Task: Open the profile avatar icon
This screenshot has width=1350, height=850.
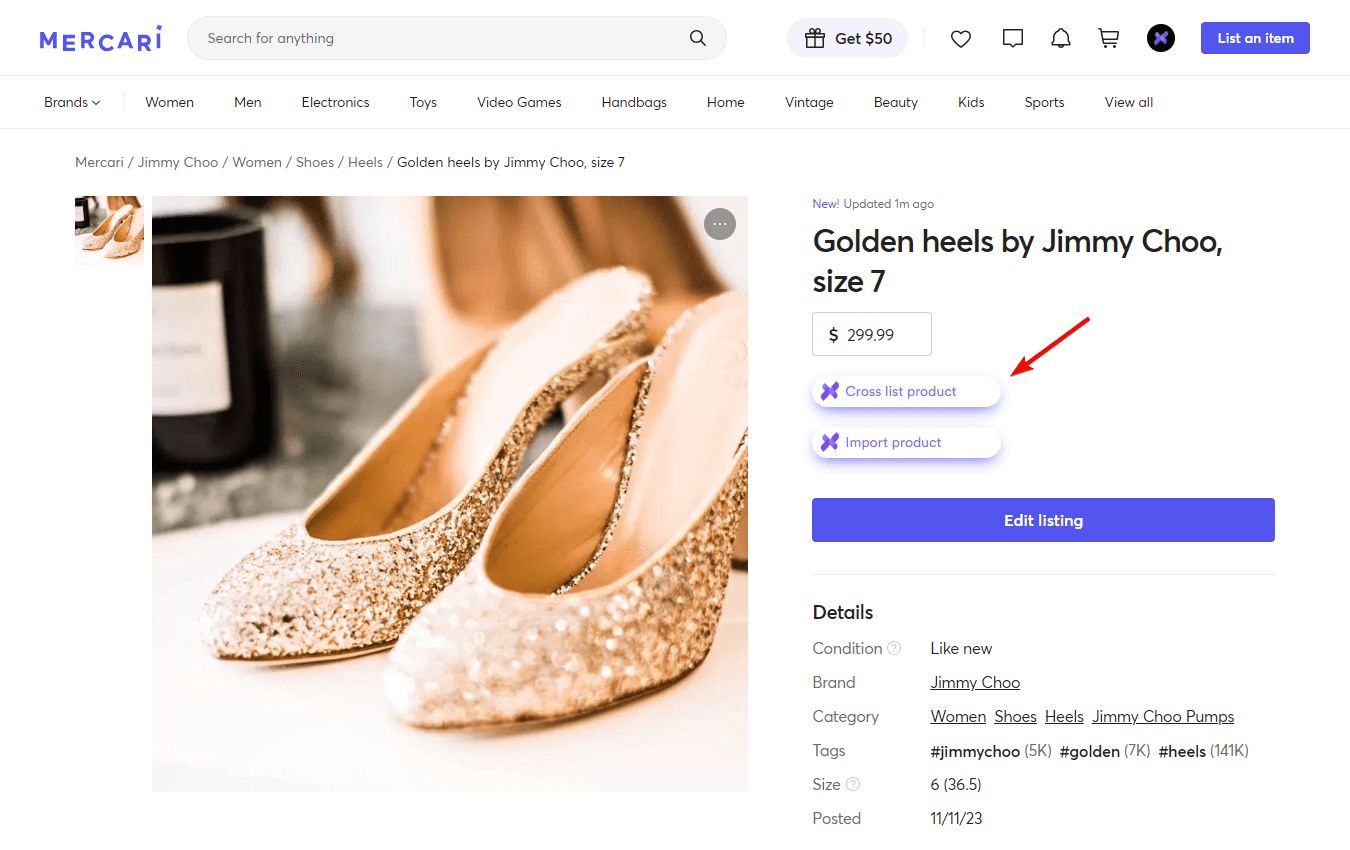Action: pyautogui.click(x=1161, y=39)
